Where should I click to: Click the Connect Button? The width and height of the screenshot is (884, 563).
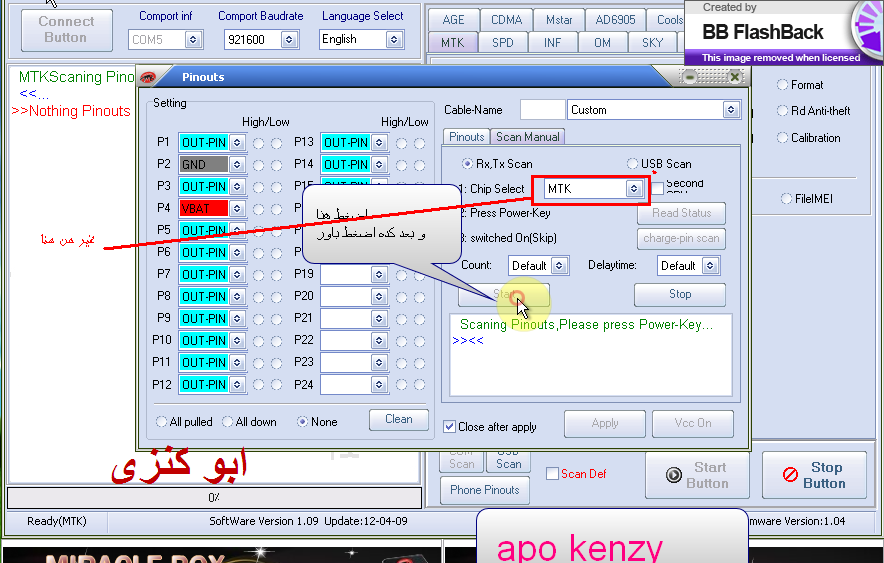(x=67, y=30)
